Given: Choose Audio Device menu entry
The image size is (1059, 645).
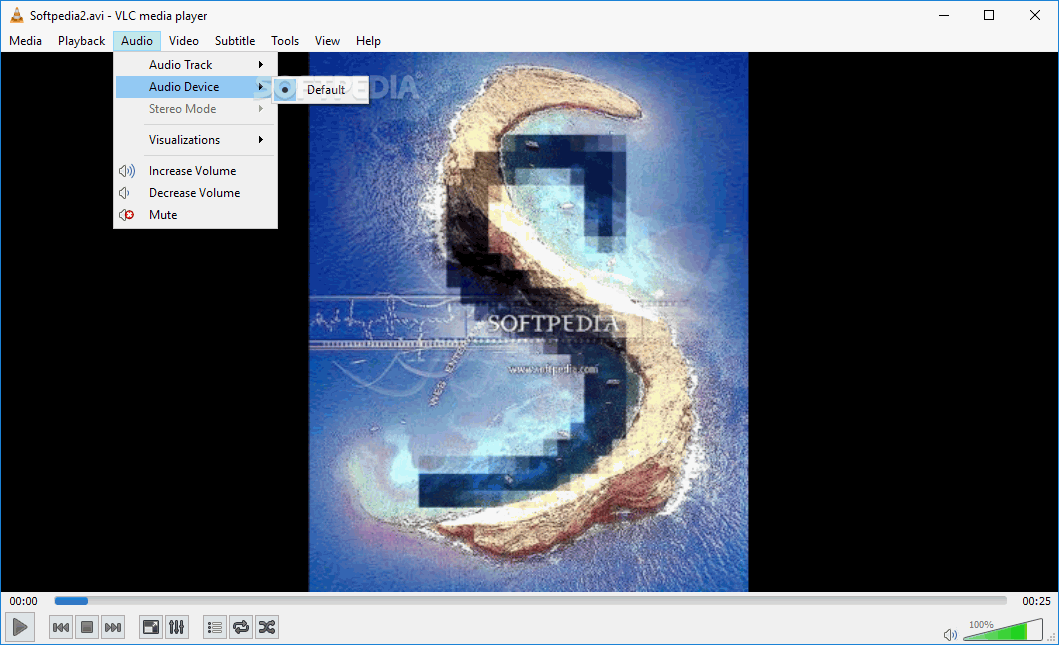Looking at the screenshot, I should click(195, 86).
